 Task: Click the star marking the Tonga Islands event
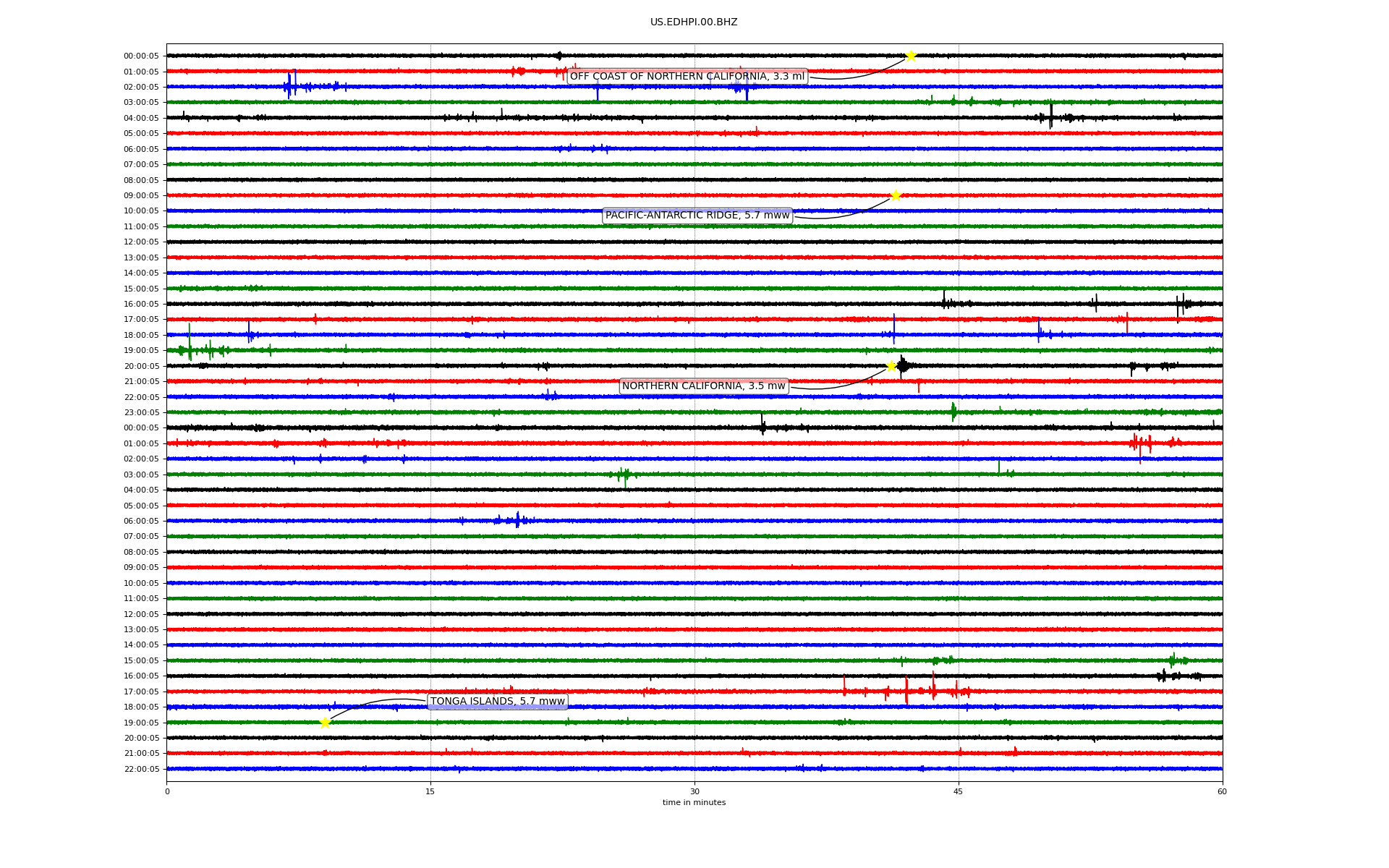tap(325, 722)
